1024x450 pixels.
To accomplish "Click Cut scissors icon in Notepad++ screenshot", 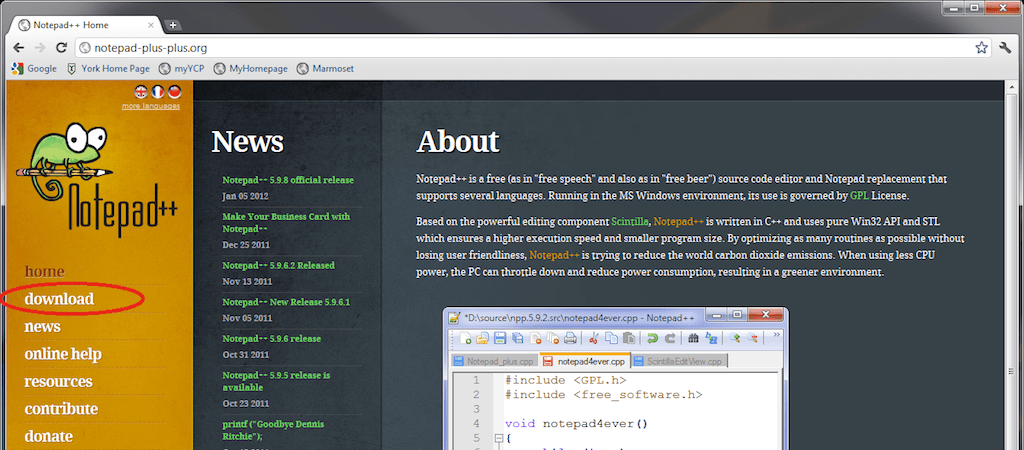I will pyautogui.click(x=594, y=338).
